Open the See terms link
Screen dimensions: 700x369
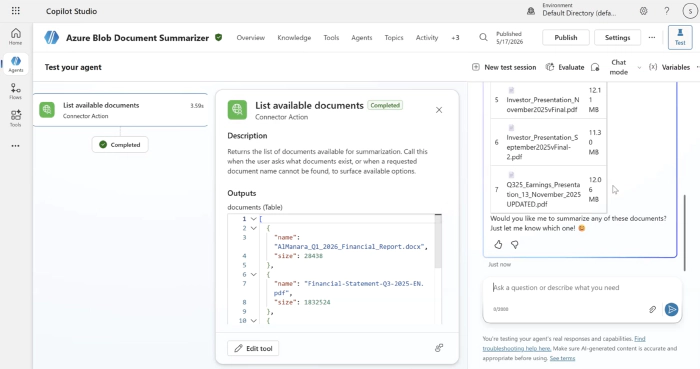pyautogui.click(x=562, y=358)
